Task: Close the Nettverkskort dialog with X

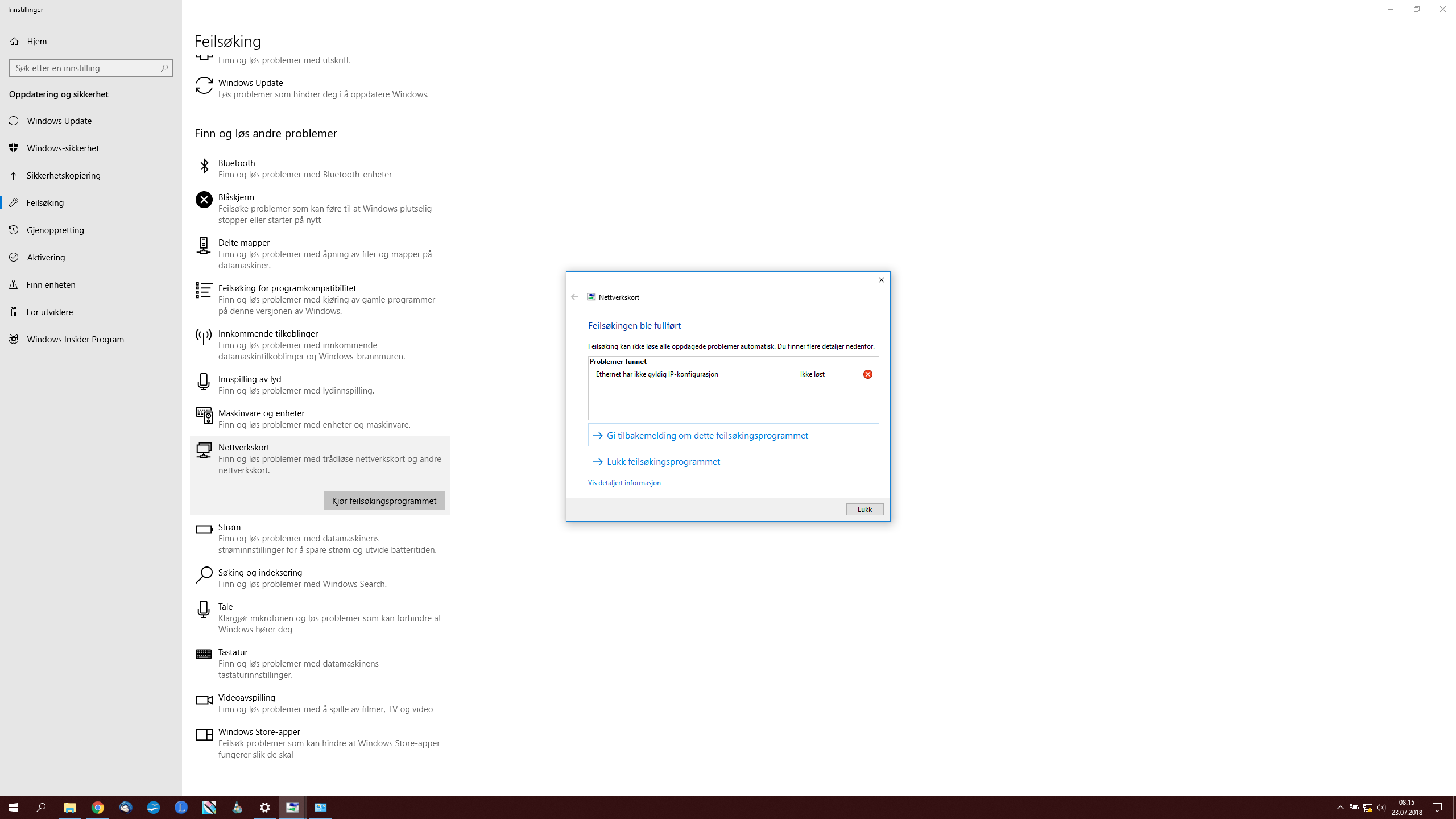Action: [x=882, y=280]
